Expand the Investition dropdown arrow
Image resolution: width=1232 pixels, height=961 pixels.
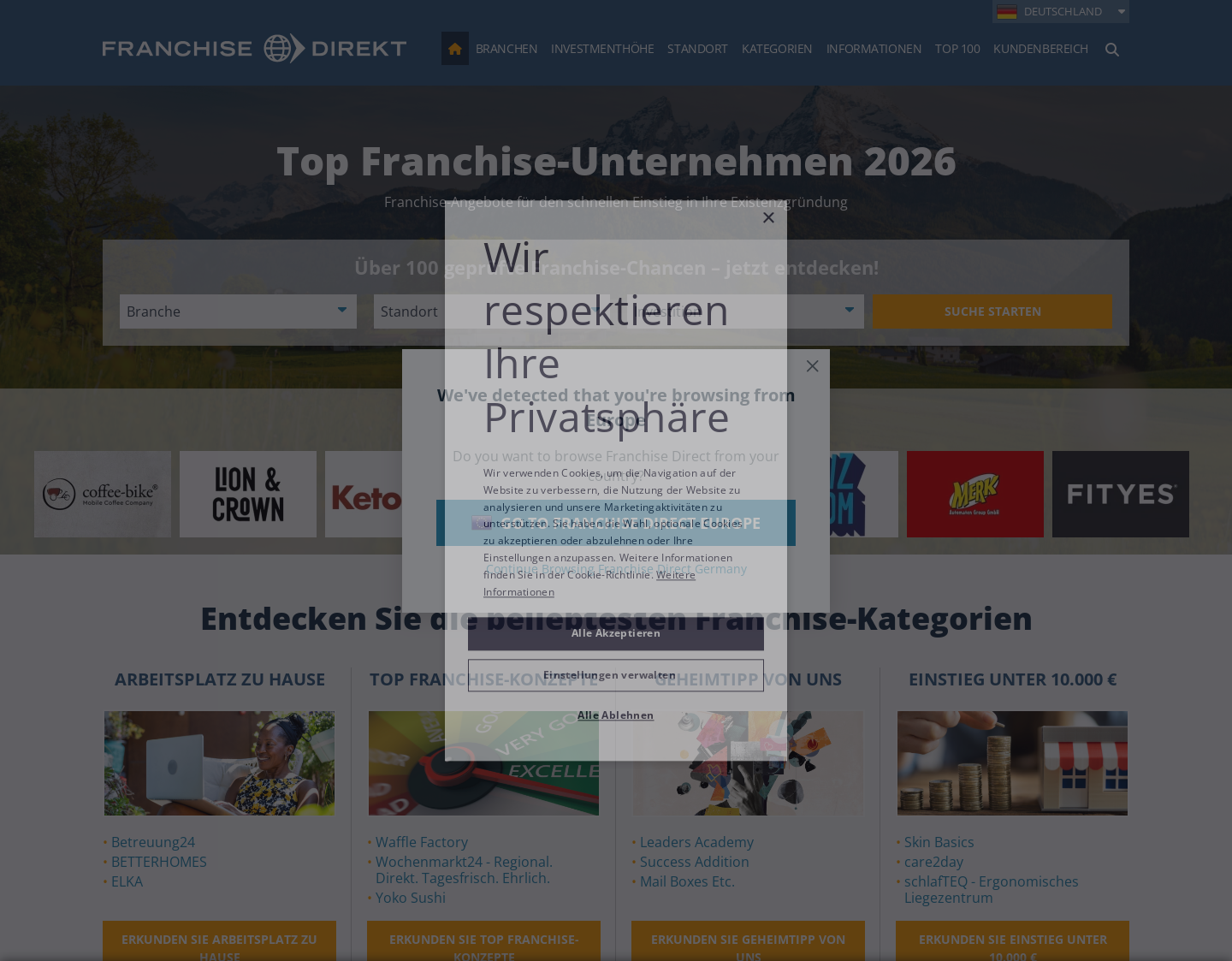849,310
